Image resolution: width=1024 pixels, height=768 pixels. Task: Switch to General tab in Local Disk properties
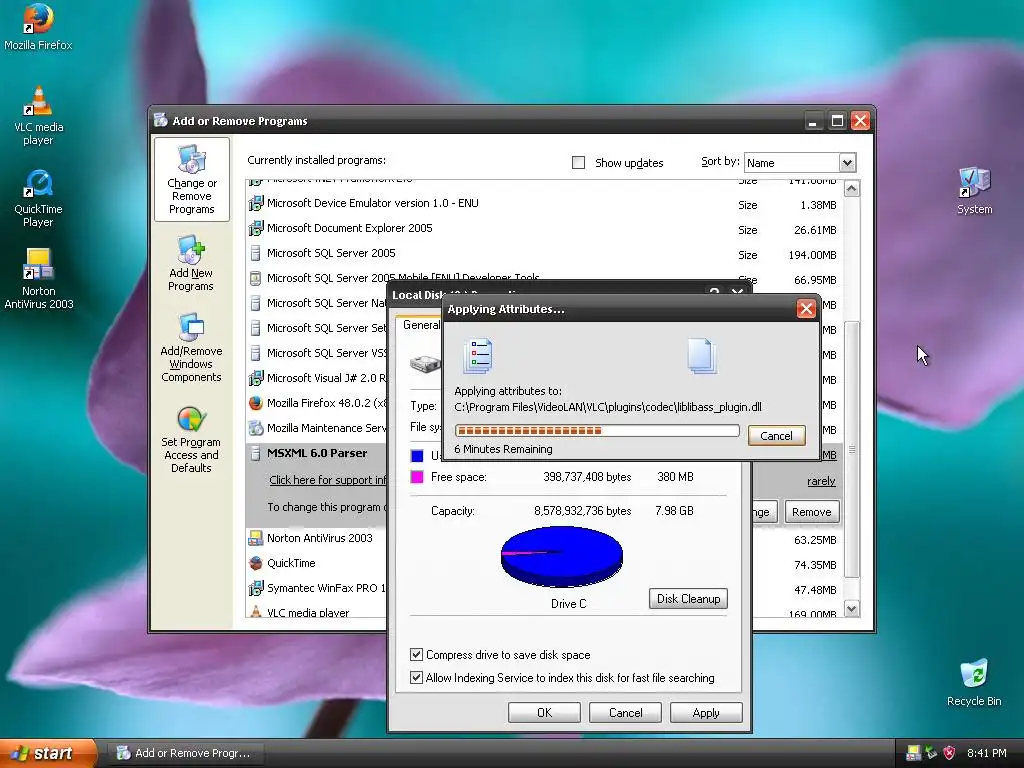[x=421, y=325]
